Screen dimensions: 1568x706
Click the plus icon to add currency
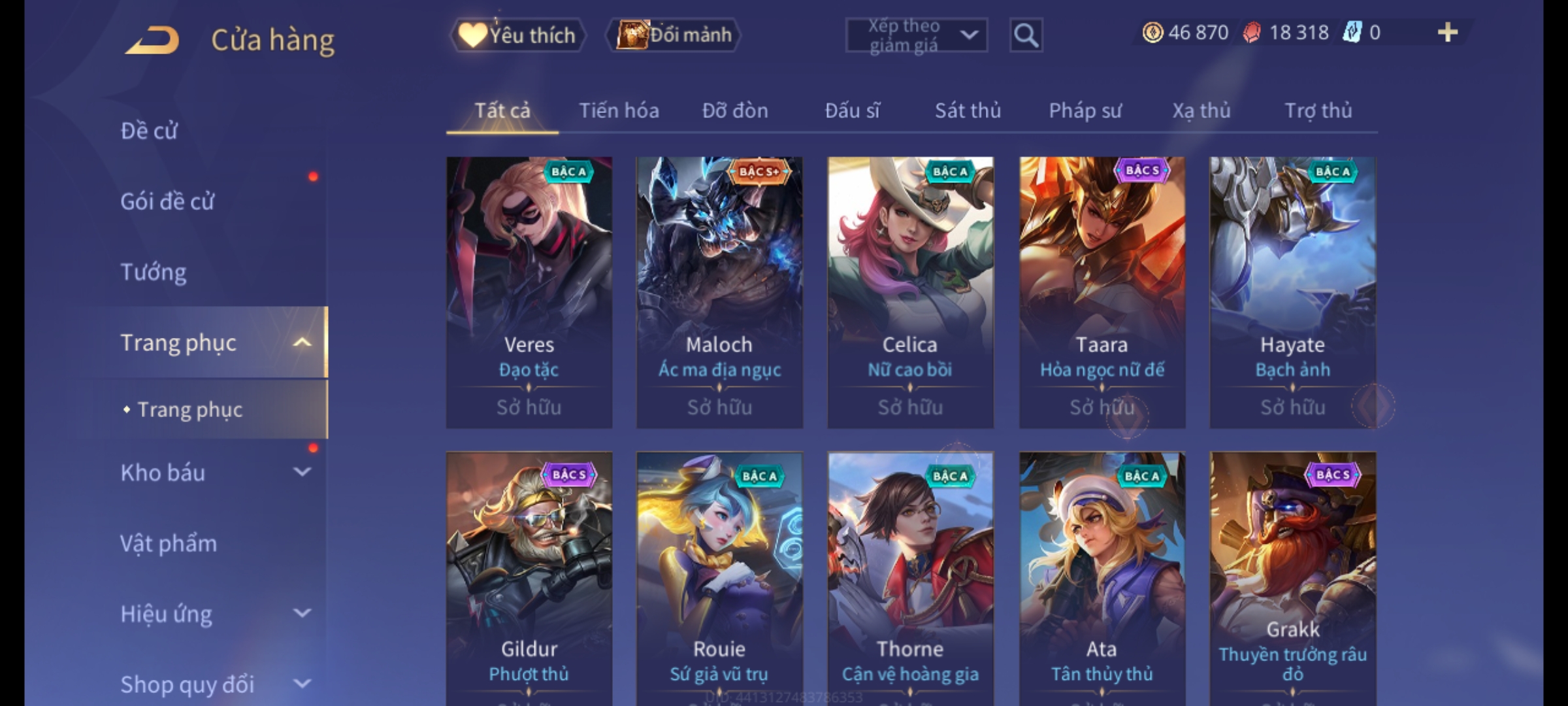[1448, 33]
